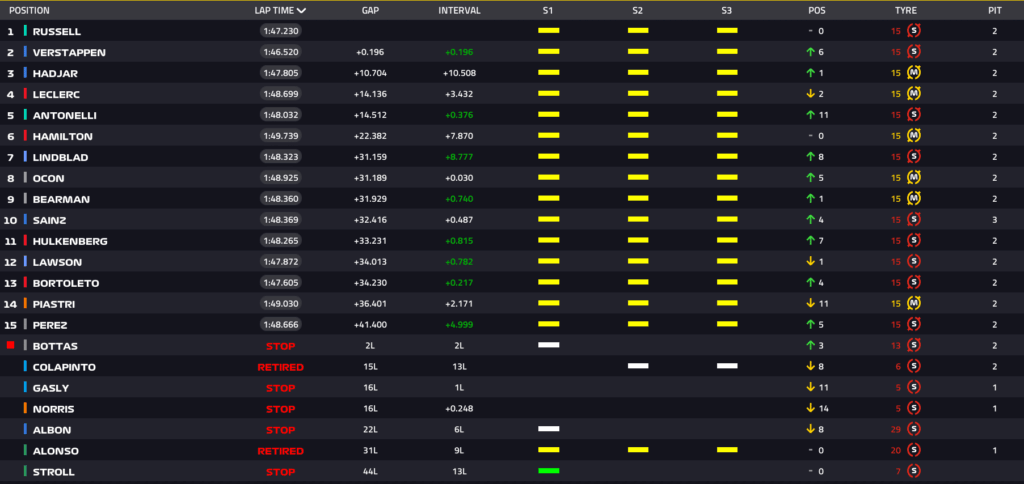Click Stroll's gap value 44L
1024x484 pixels.
coord(370,472)
